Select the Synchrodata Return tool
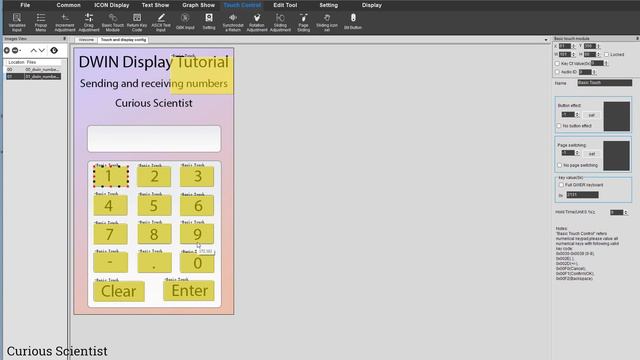The image size is (640, 360). tap(233, 22)
